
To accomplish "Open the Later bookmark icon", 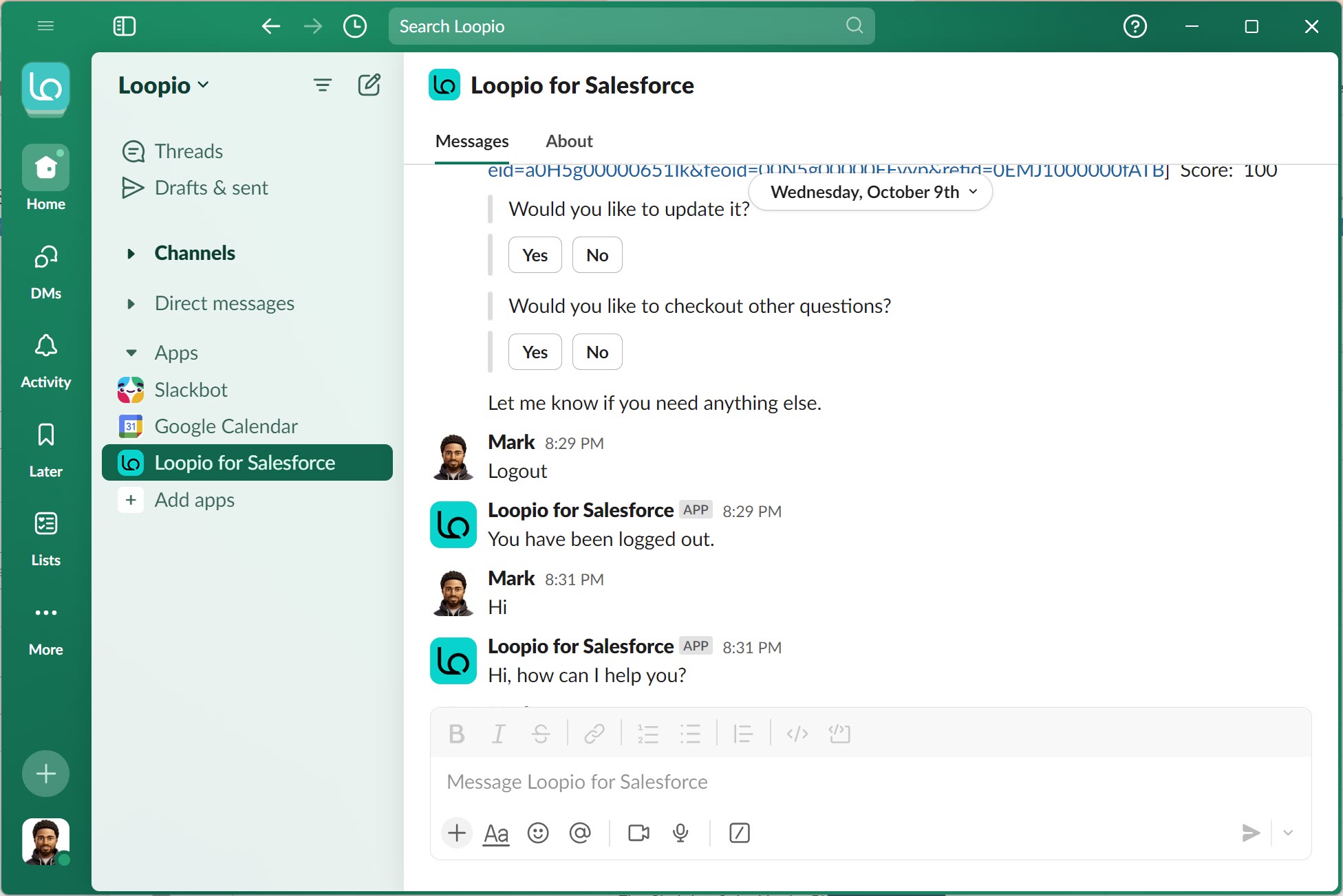I will click(45, 450).
